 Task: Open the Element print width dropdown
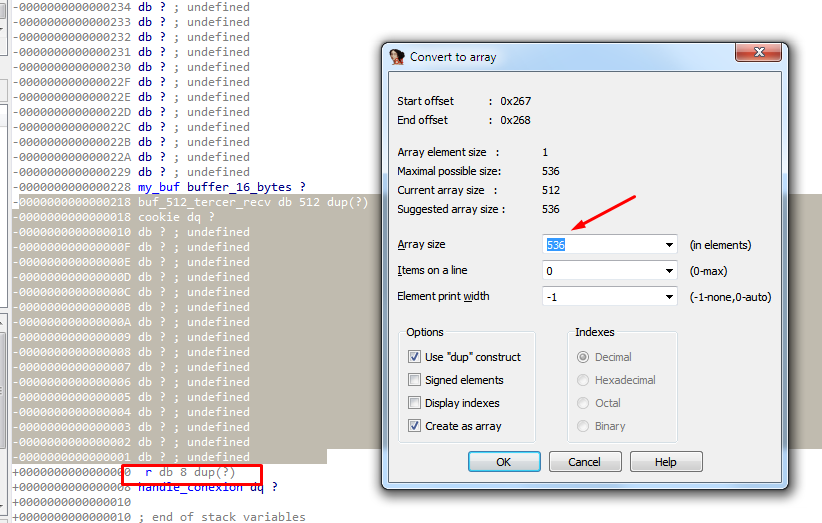point(668,297)
